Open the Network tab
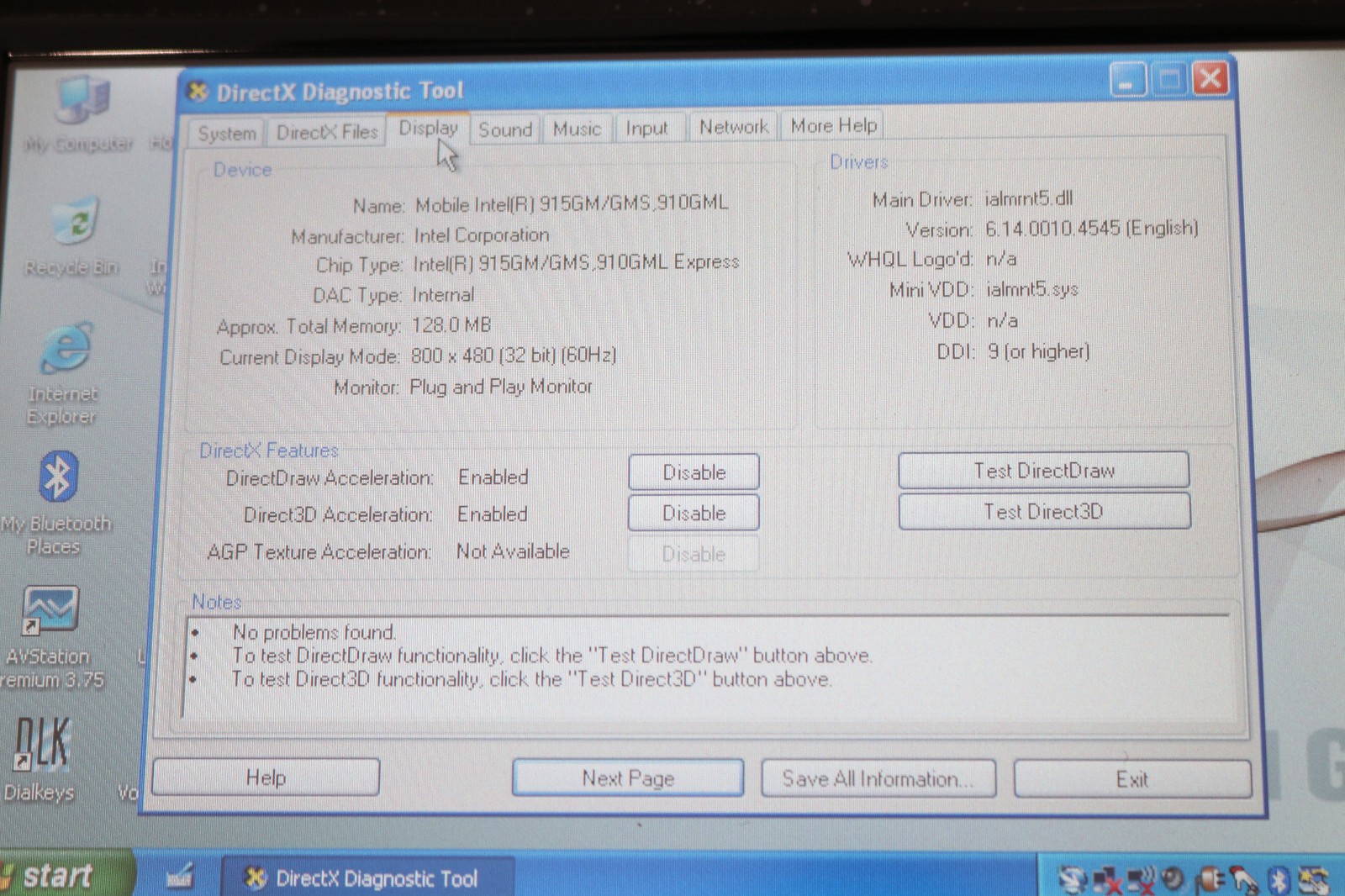Viewport: 1345px width, 896px height. pyautogui.click(x=734, y=127)
